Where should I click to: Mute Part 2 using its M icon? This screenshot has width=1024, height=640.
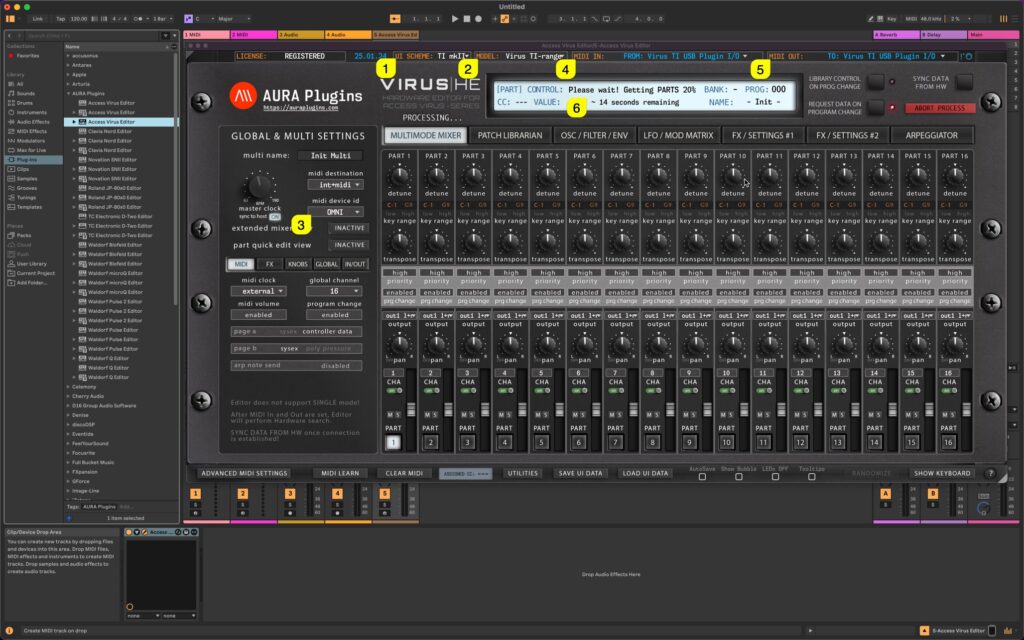point(426,414)
